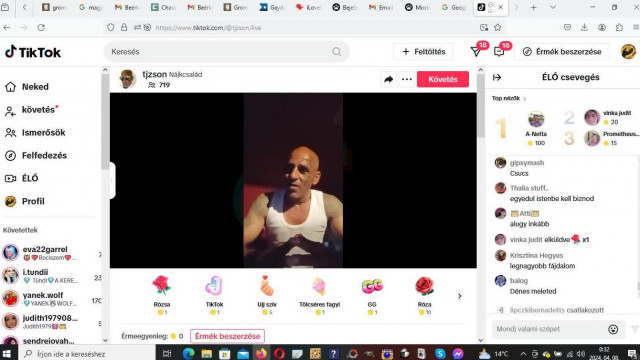List all tabs dropdown arrow
The image size is (640, 360).
[553, 7]
